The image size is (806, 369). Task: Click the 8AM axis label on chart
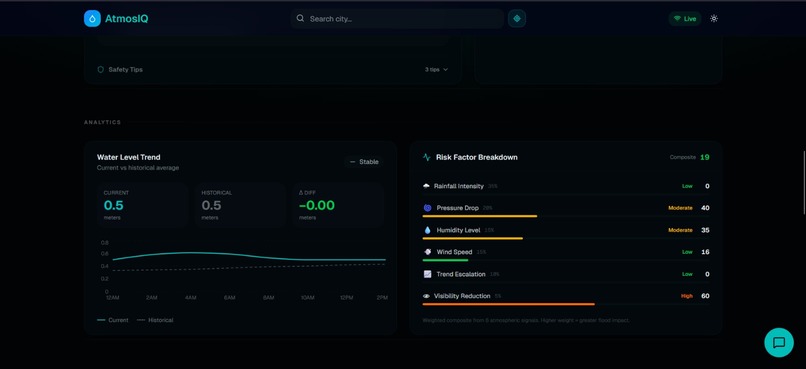268,298
